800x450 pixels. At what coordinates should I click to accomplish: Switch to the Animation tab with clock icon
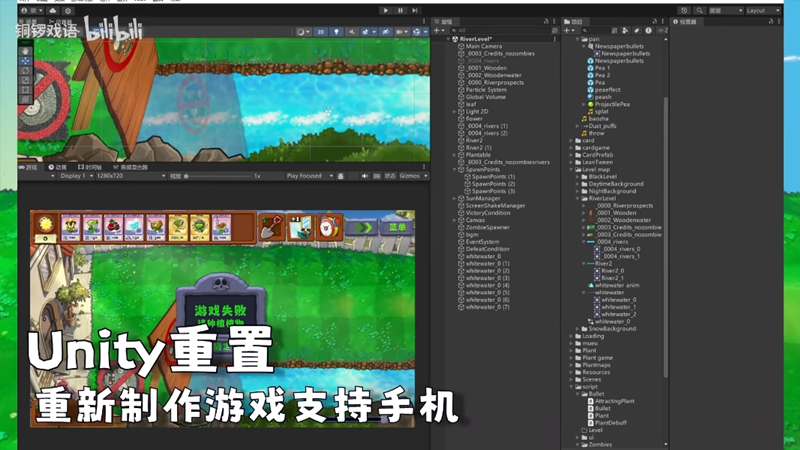pyautogui.click(x=58, y=167)
